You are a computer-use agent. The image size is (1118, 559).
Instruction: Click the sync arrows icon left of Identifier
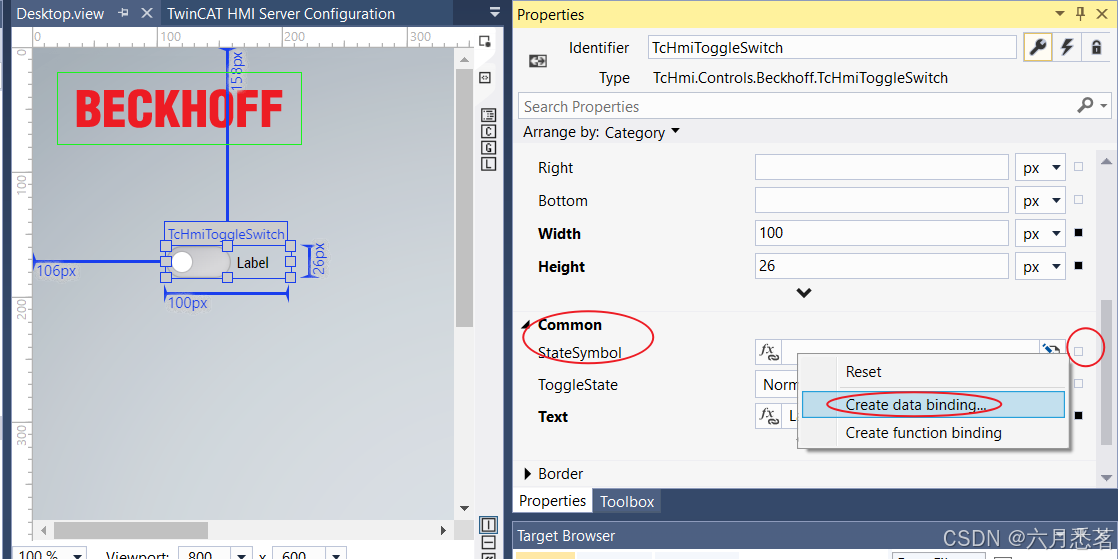click(538, 62)
